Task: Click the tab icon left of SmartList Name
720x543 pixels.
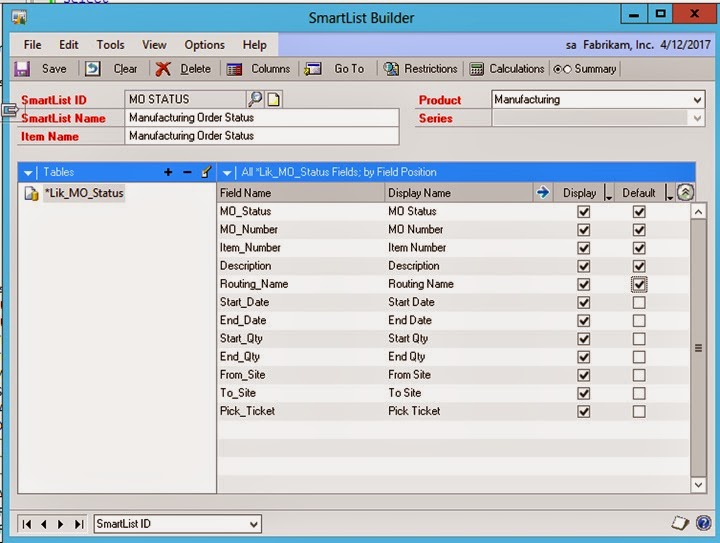Action: coord(10,110)
